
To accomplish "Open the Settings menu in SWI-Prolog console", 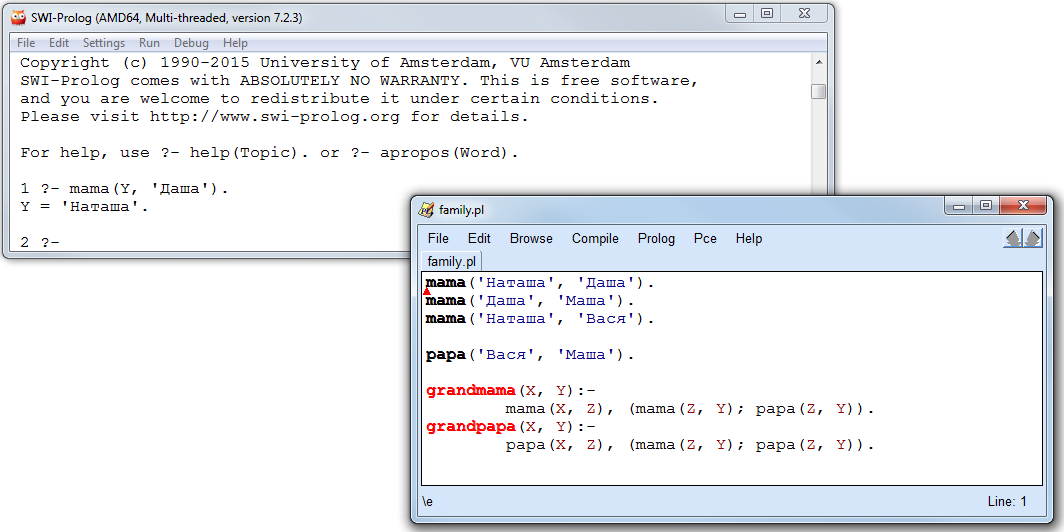I will pyautogui.click(x=103, y=43).
